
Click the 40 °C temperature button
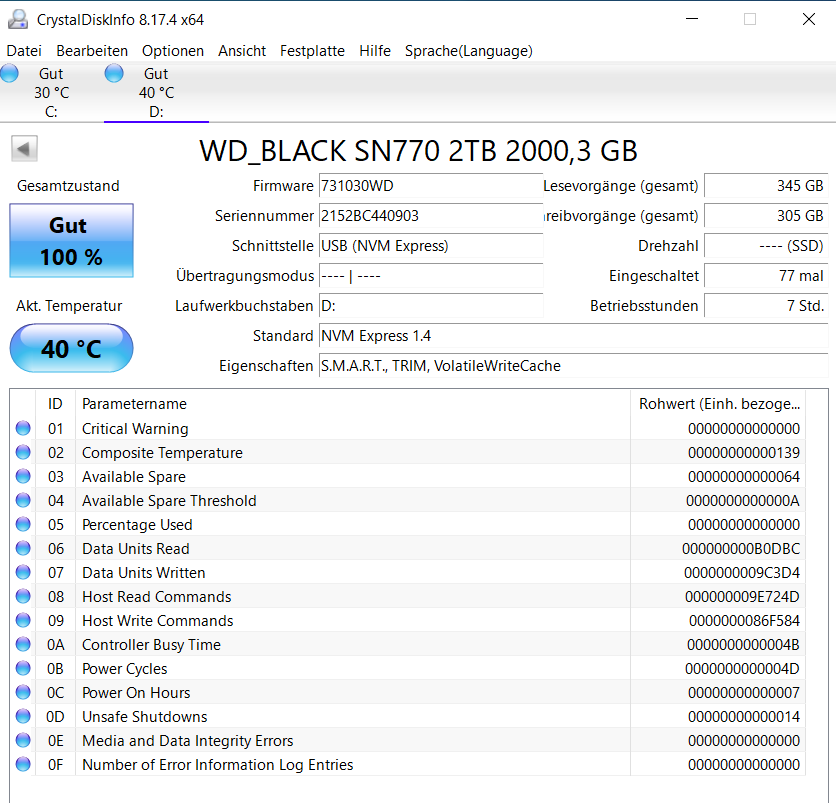(x=71, y=348)
